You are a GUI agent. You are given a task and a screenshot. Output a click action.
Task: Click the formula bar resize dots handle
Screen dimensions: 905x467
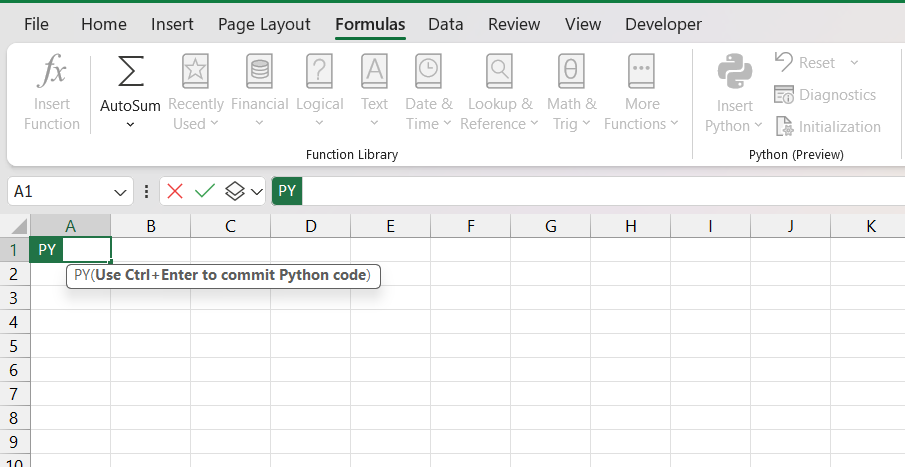(146, 191)
